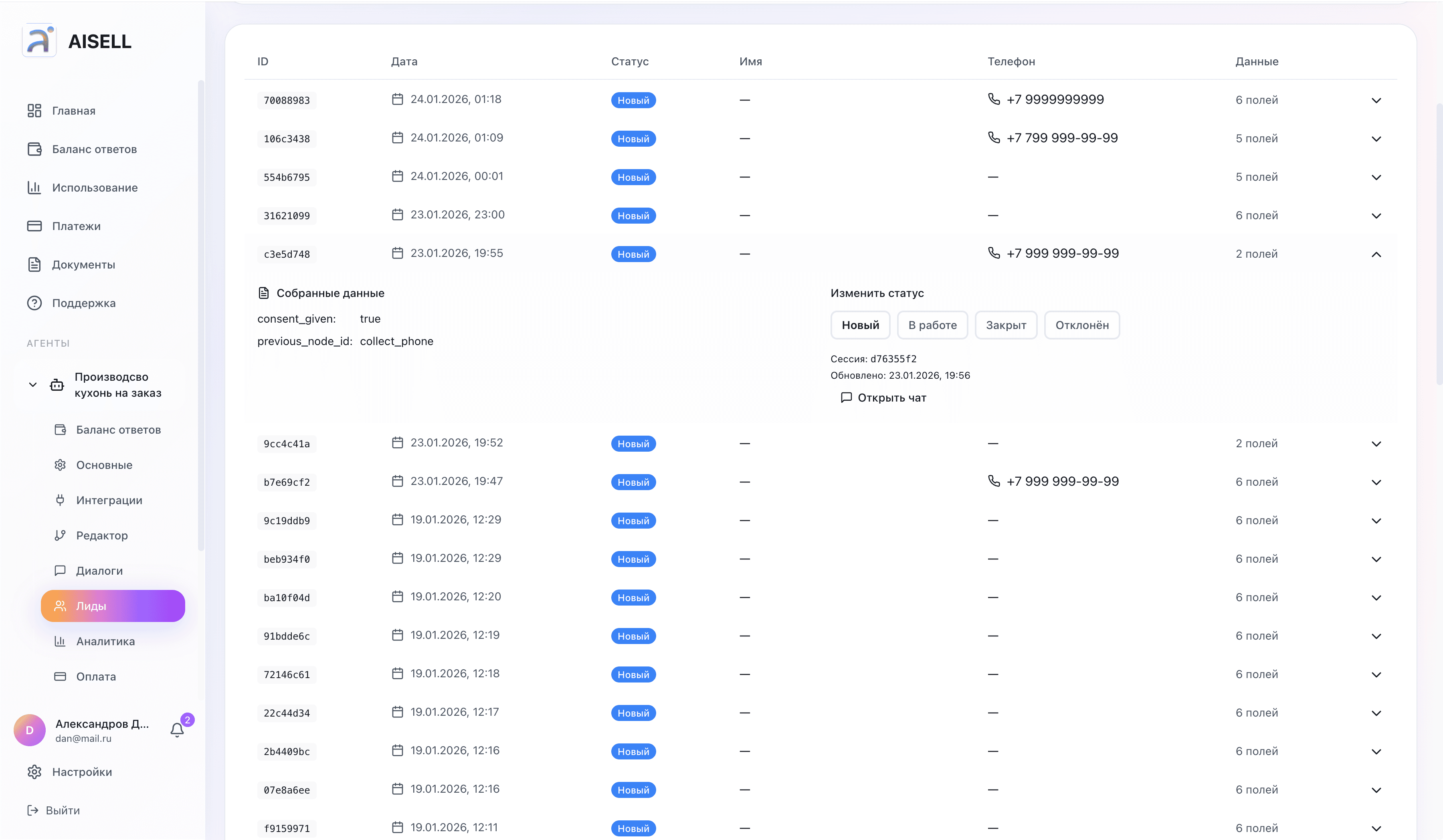Click the user avatar with letter D
The width and height of the screenshot is (1443, 840).
click(30, 730)
